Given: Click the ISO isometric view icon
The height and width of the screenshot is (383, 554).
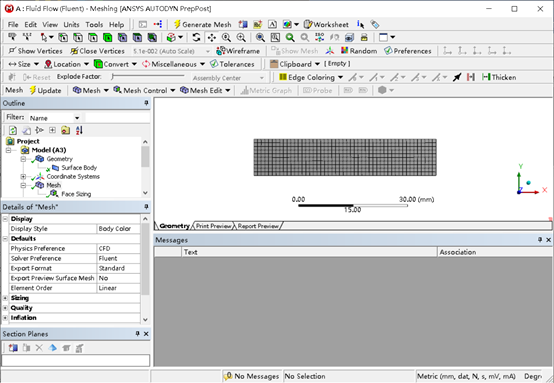Looking at the screenshot, I should click(319, 37).
